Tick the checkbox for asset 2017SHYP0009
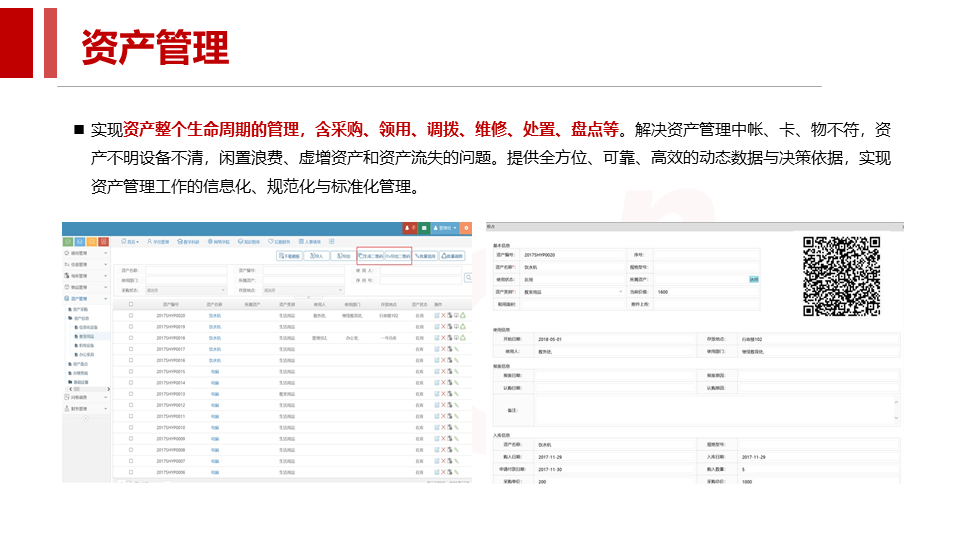This screenshot has height=540, width=960. click(x=131, y=438)
